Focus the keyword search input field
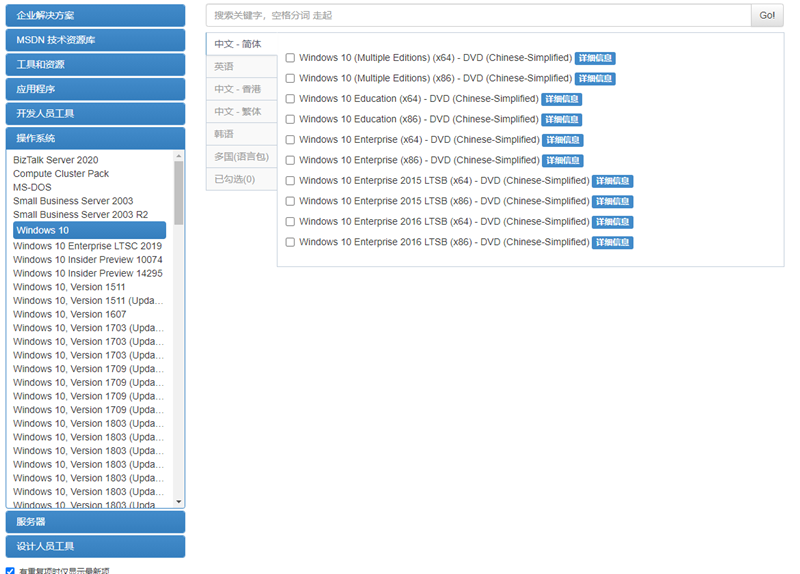This screenshot has width=800, height=574. point(478,15)
